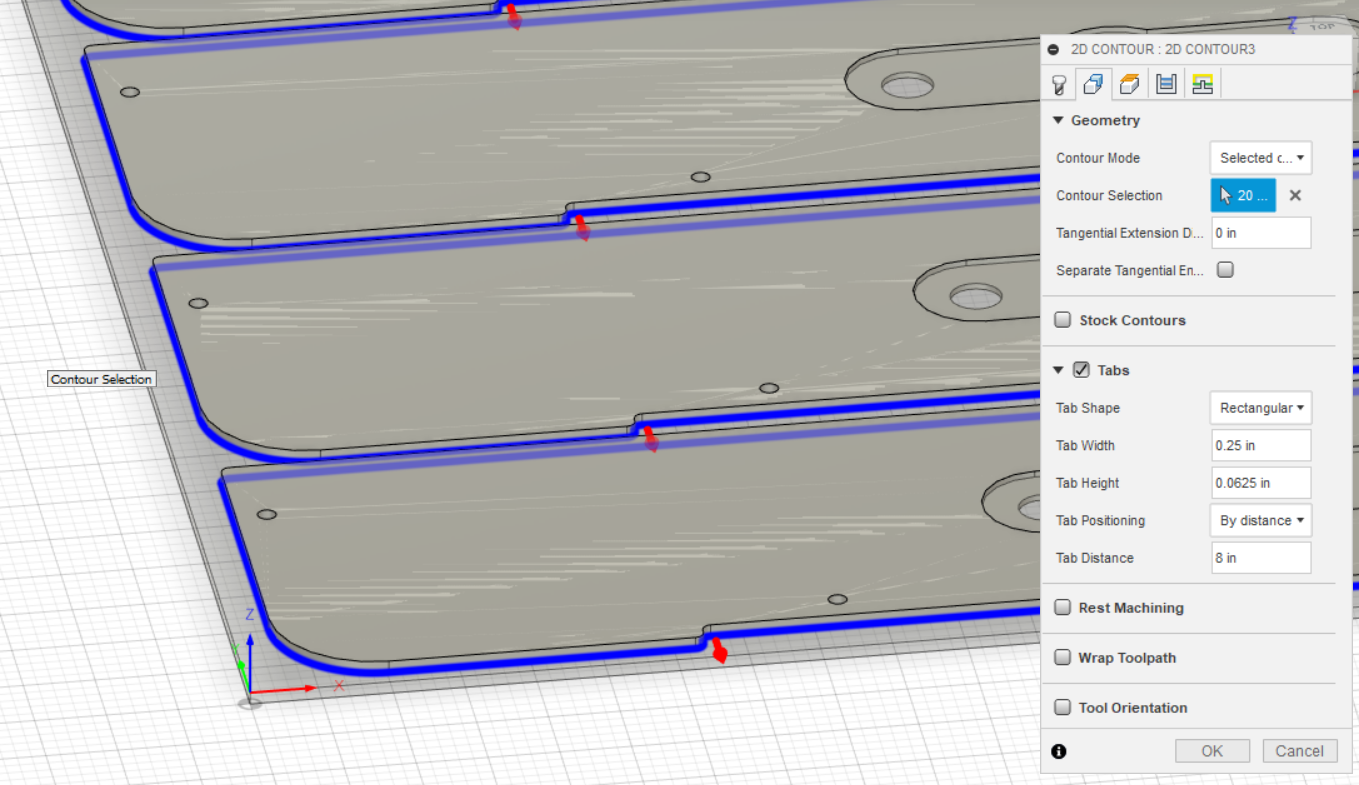This screenshot has height=785, width=1359.
Task: Collapse the Geometry section header
Action: [1058, 120]
